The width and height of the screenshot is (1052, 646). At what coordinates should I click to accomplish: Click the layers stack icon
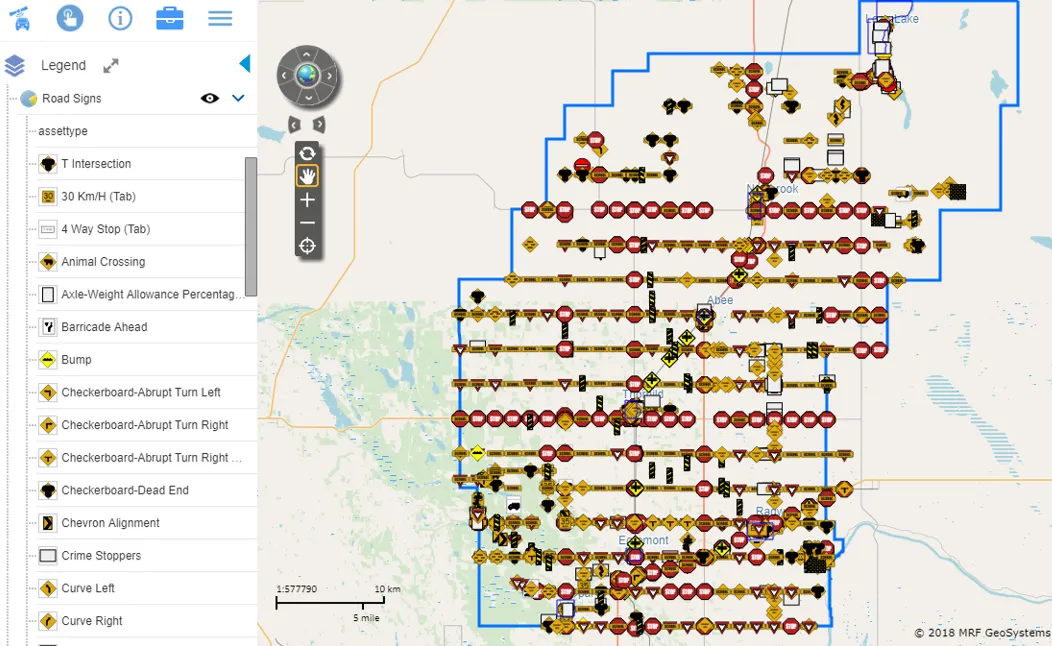coord(15,66)
